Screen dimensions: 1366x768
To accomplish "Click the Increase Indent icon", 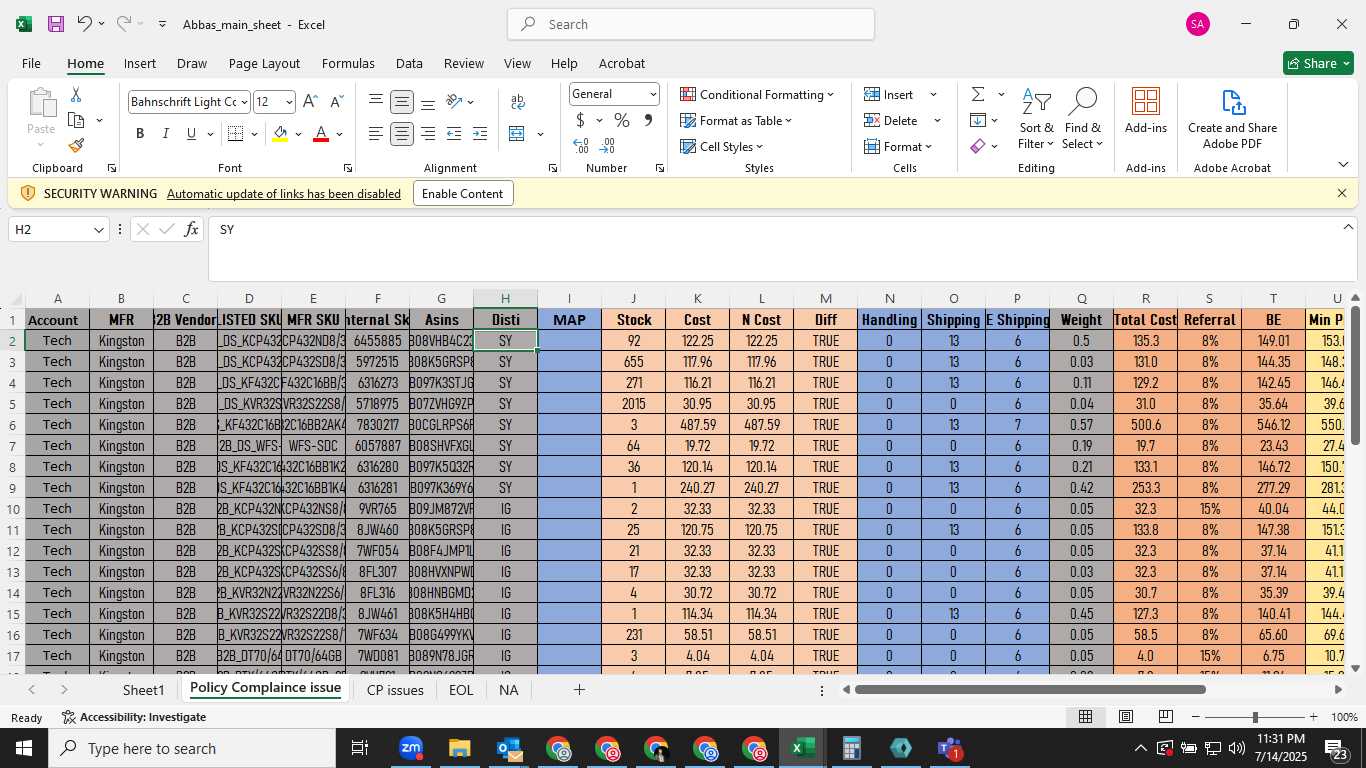I will click(x=480, y=134).
